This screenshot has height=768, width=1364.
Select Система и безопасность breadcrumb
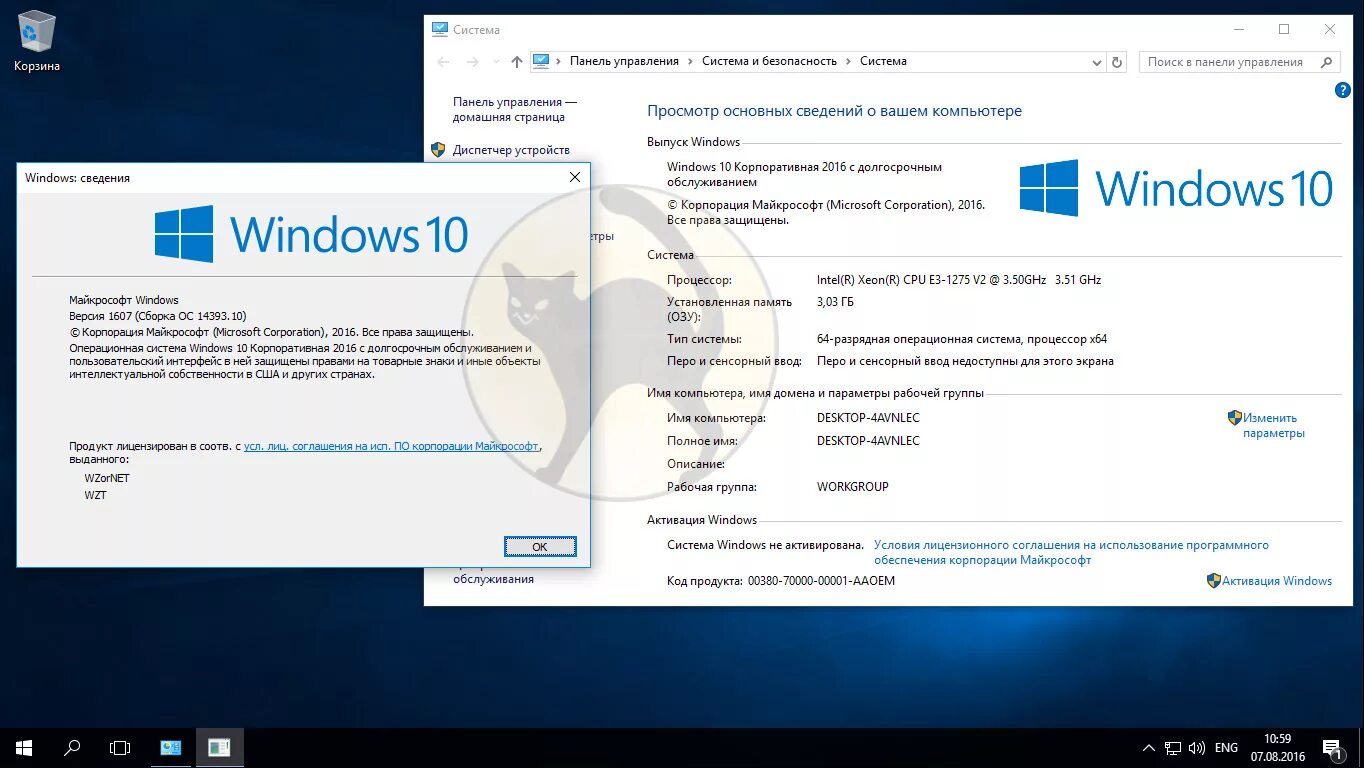tap(769, 61)
